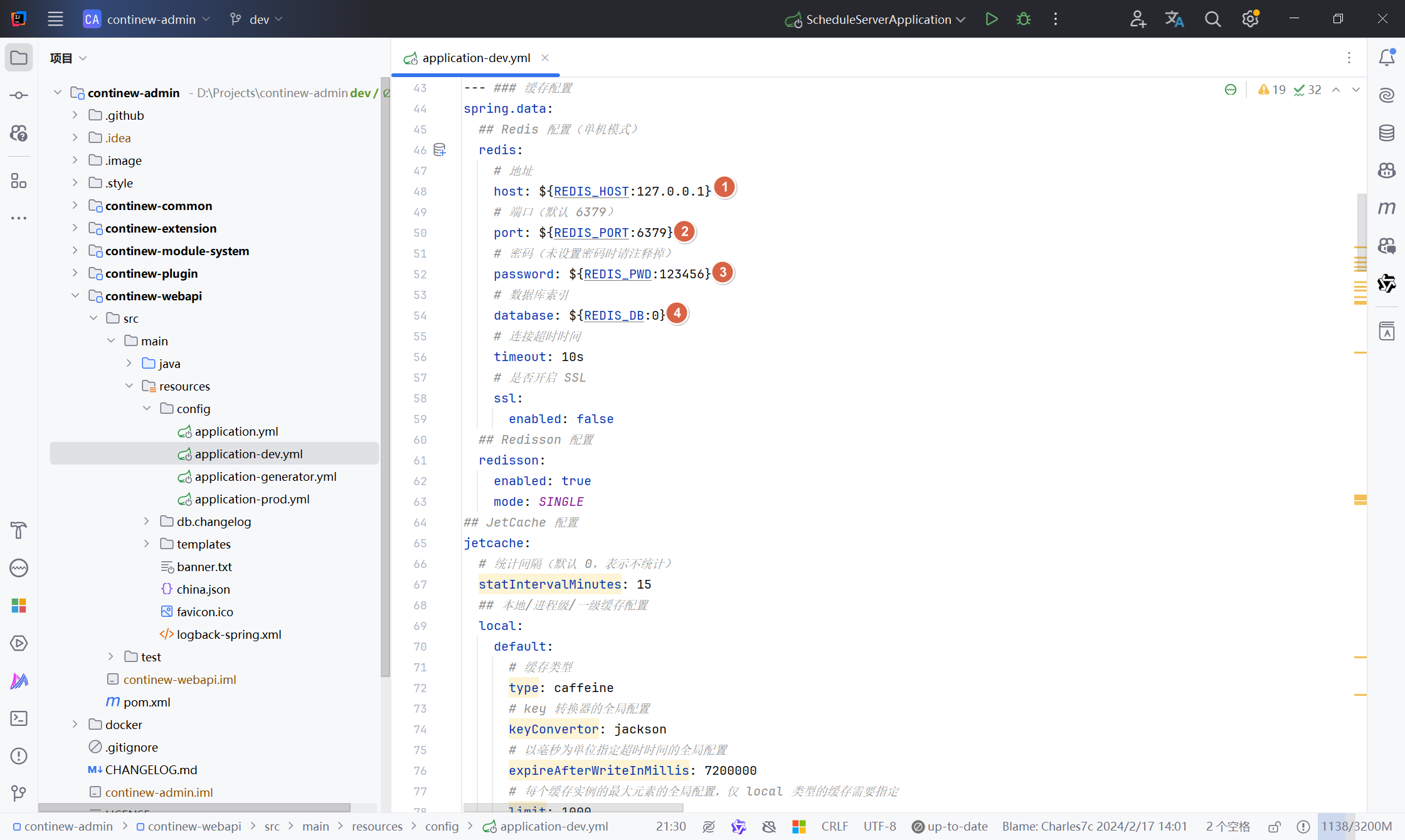Expand the db.changelog folder
Viewport: 1405px width, 840px height.
coord(146,522)
